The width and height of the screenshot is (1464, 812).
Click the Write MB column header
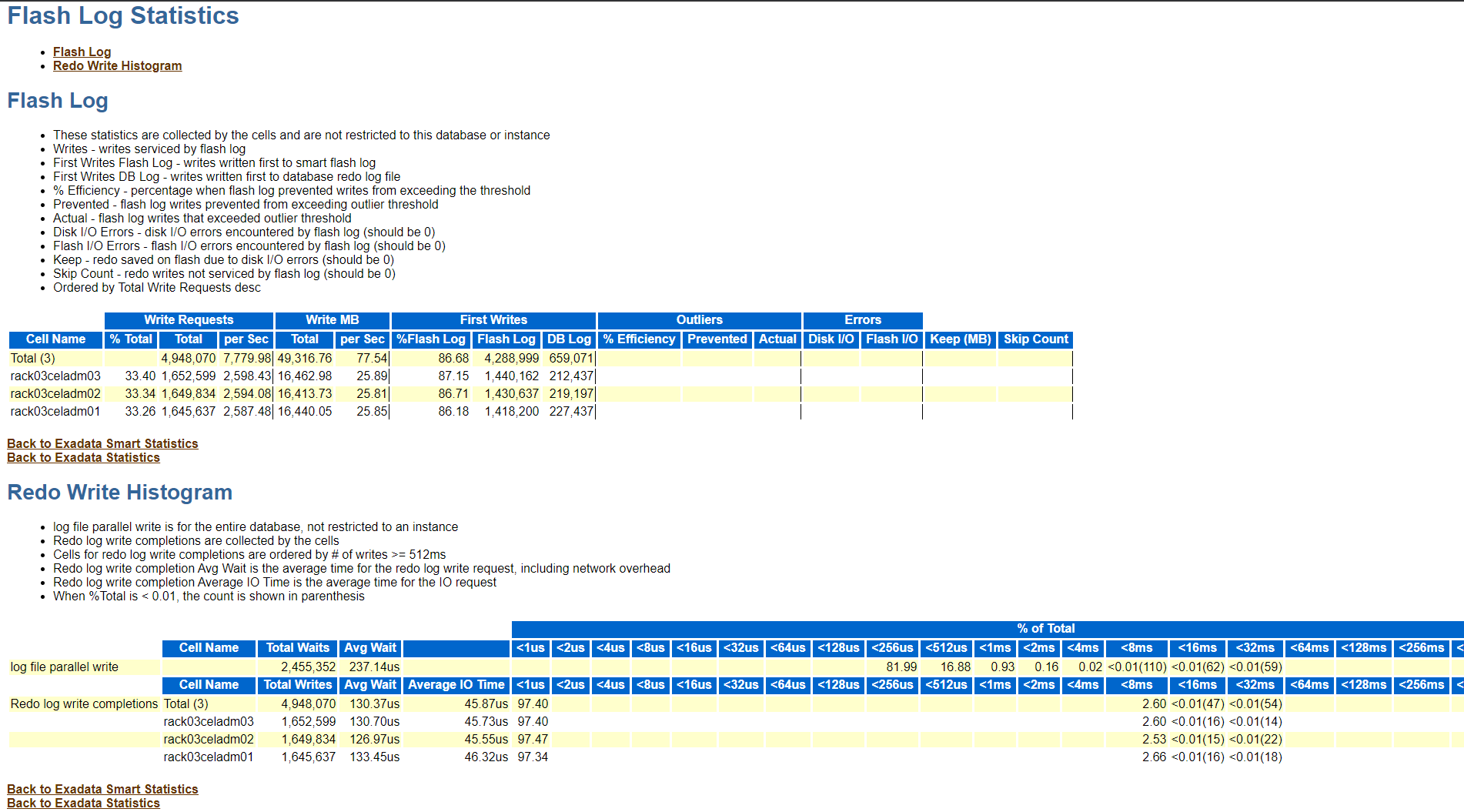tap(332, 319)
